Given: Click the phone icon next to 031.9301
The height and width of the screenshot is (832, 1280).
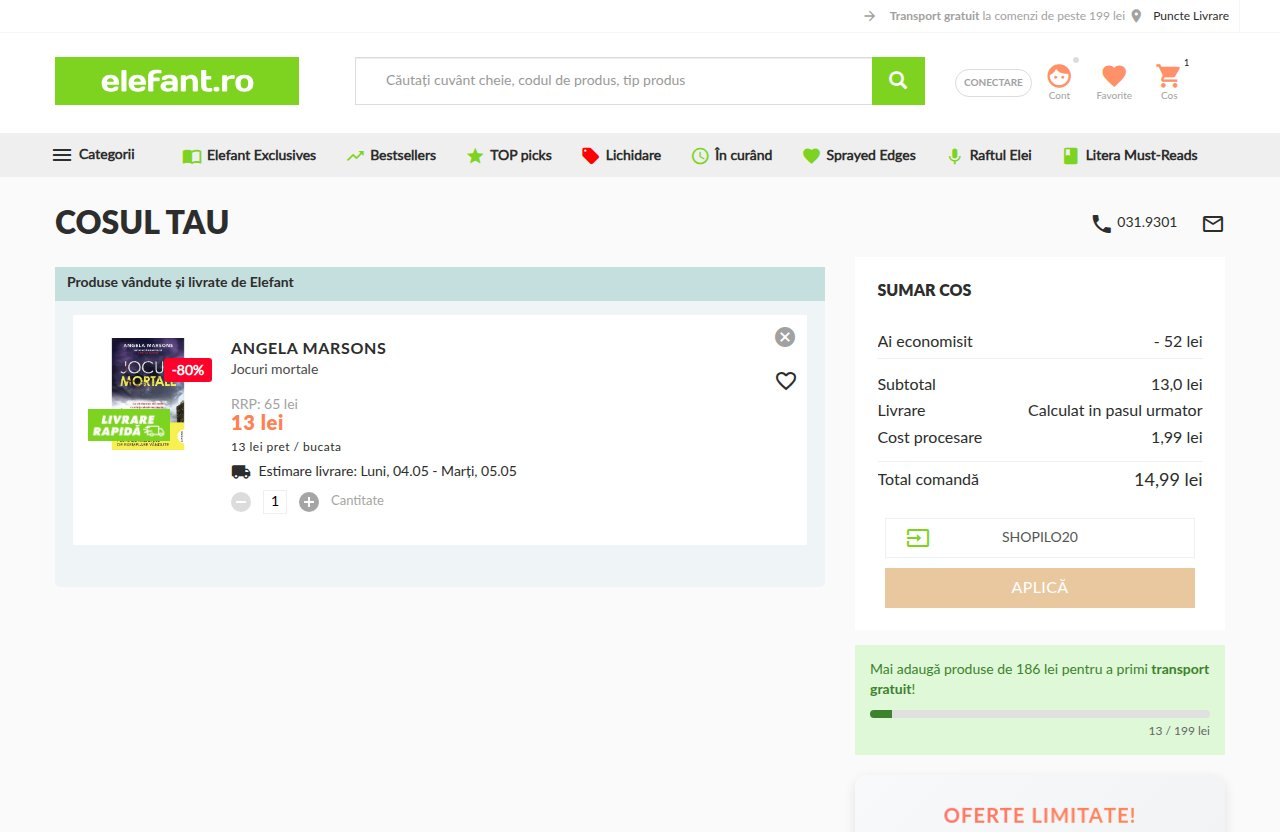Looking at the screenshot, I should 1102,224.
